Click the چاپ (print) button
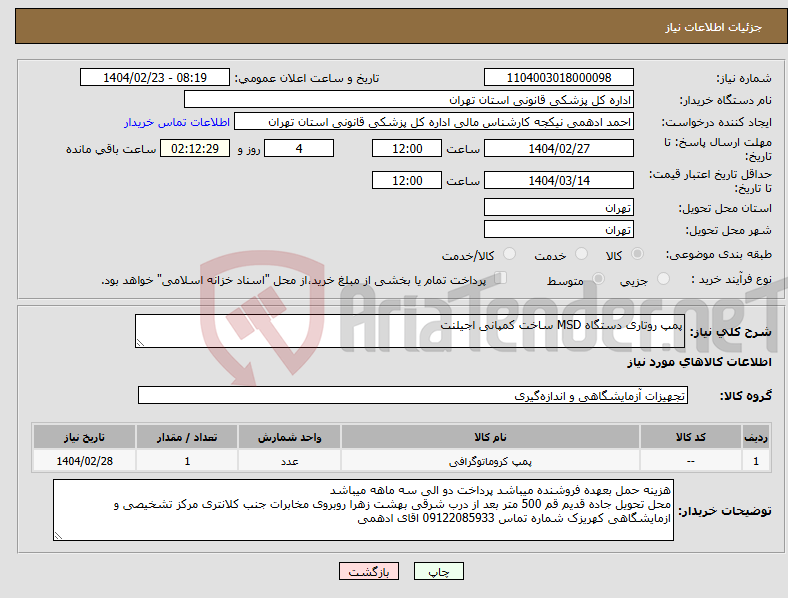Viewport: 788px width, 598px height. (438, 571)
